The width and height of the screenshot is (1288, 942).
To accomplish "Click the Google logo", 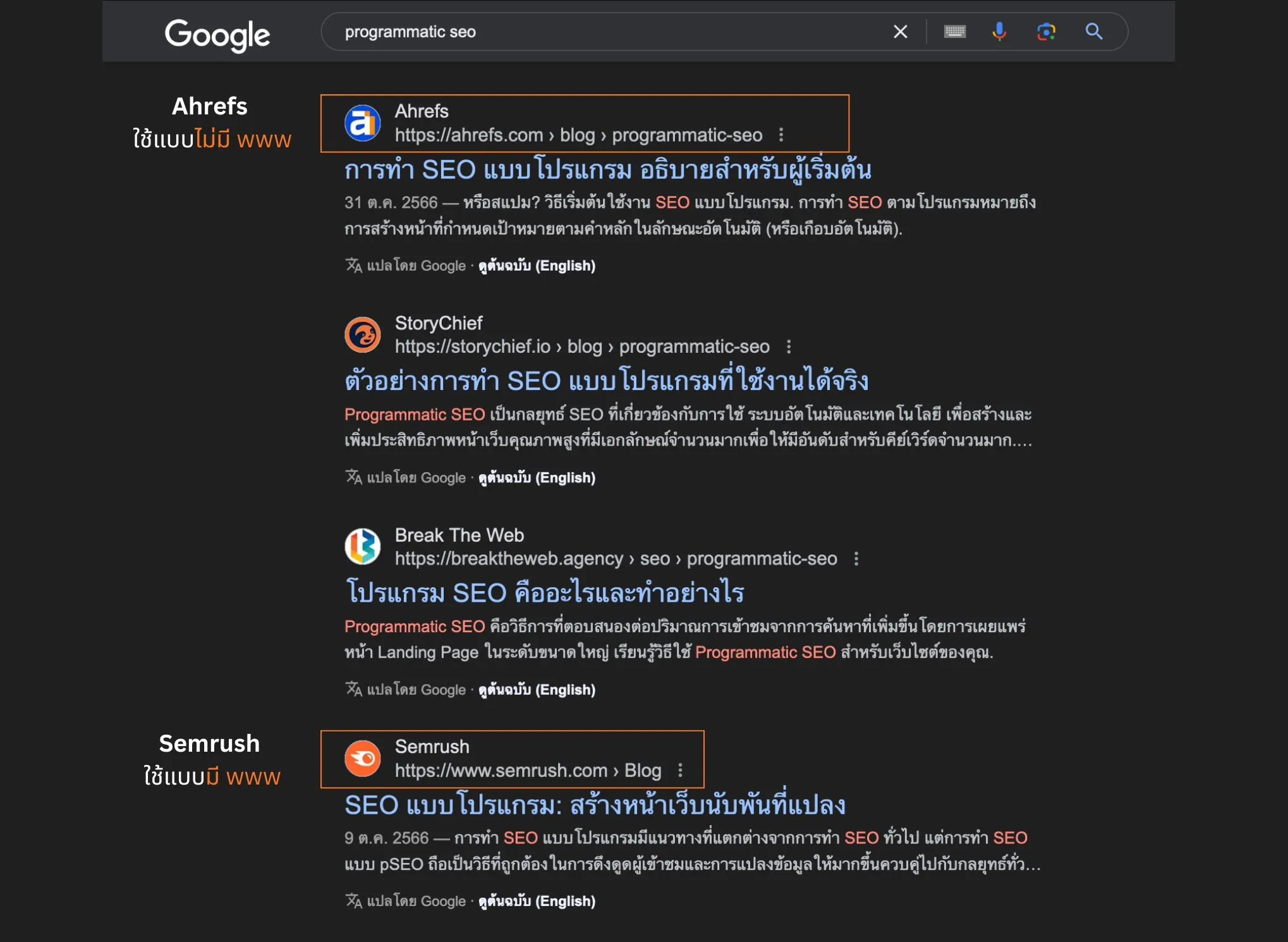I will click(x=217, y=35).
